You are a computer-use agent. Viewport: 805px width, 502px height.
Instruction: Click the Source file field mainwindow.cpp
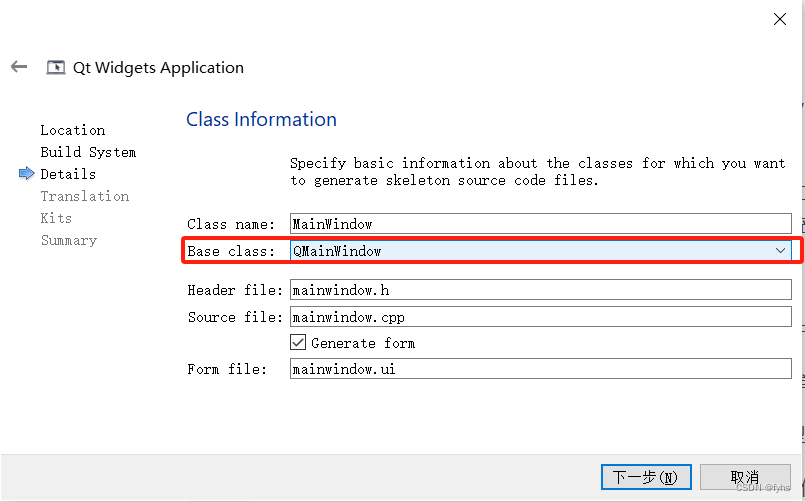[x=540, y=317]
